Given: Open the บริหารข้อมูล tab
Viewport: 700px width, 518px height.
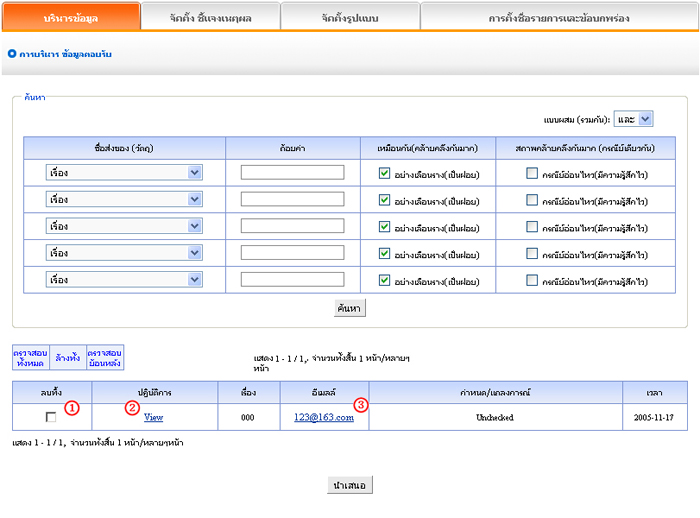Looking at the screenshot, I should 71,17.
